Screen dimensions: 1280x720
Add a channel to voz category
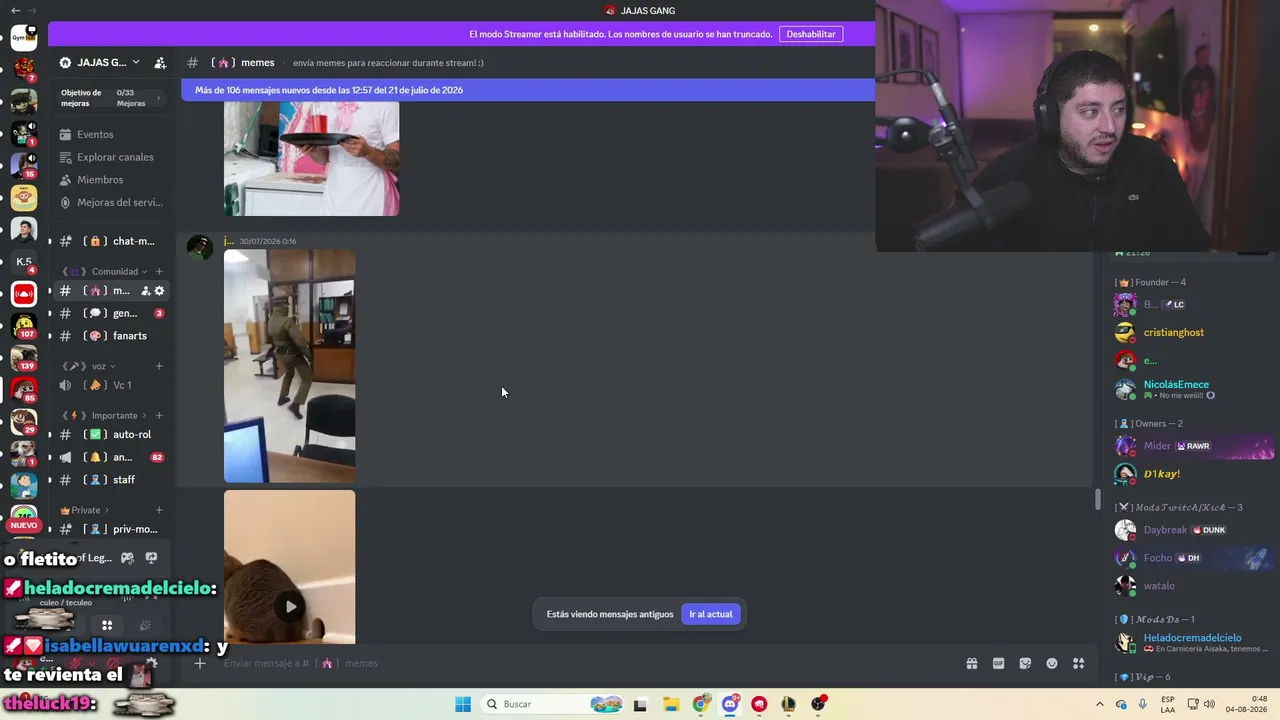pyautogui.click(x=159, y=366)
